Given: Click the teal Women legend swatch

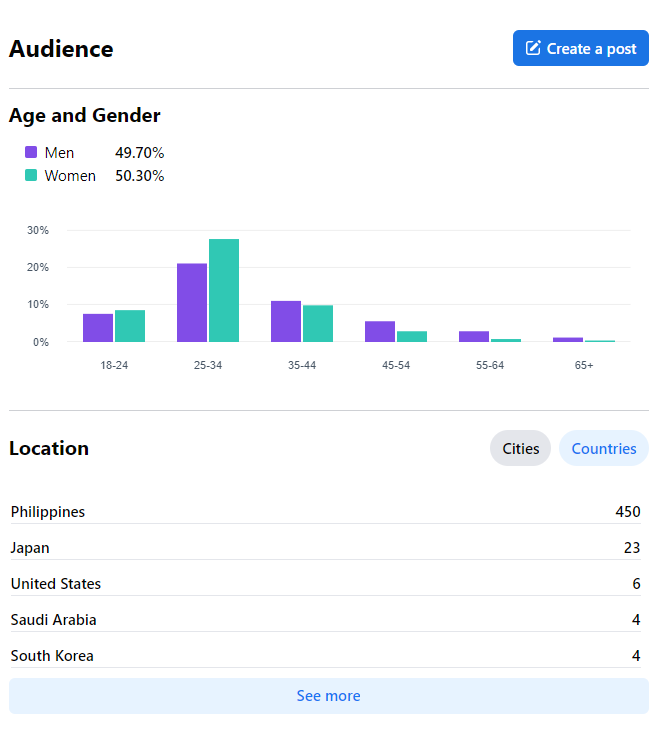Looking at the screenshot, I should tap(31, 176).
